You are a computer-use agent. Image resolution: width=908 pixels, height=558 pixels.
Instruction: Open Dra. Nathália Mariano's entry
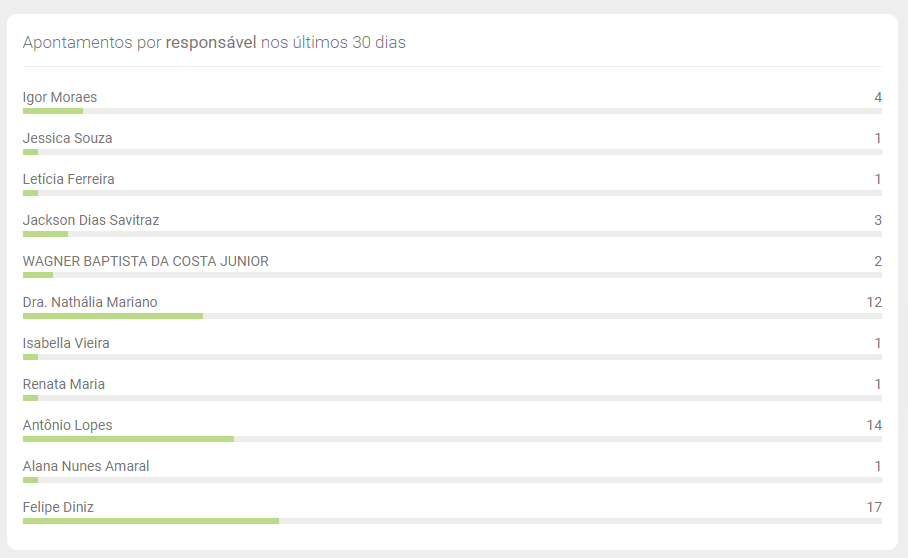click(90, 302)
